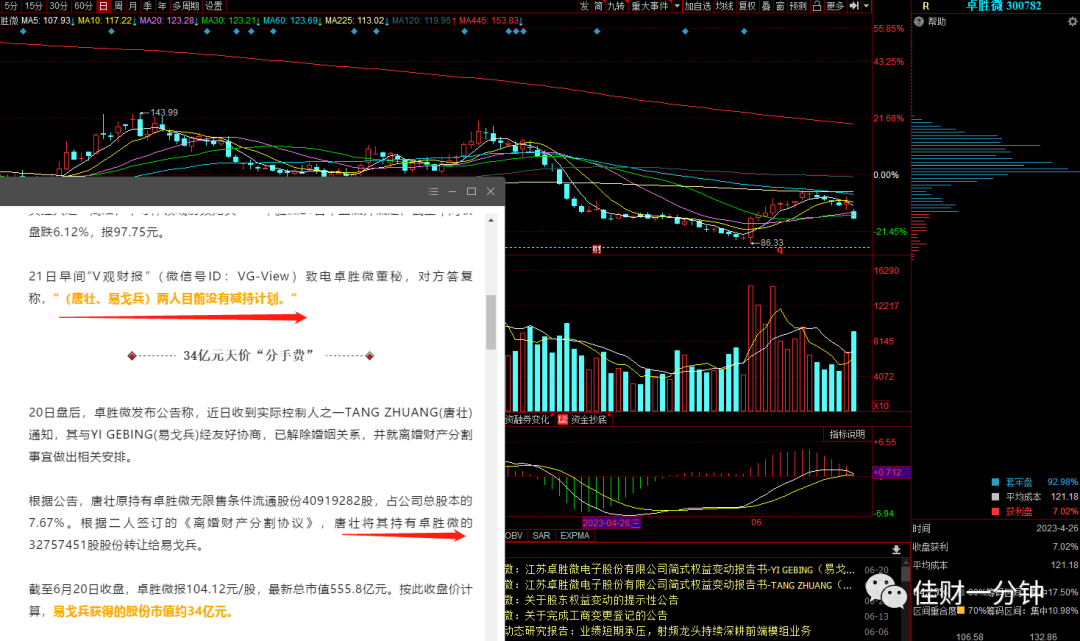Select the weekly 周 period
Viewport: 1080px width, 641px height.
(x=118, y=6)
